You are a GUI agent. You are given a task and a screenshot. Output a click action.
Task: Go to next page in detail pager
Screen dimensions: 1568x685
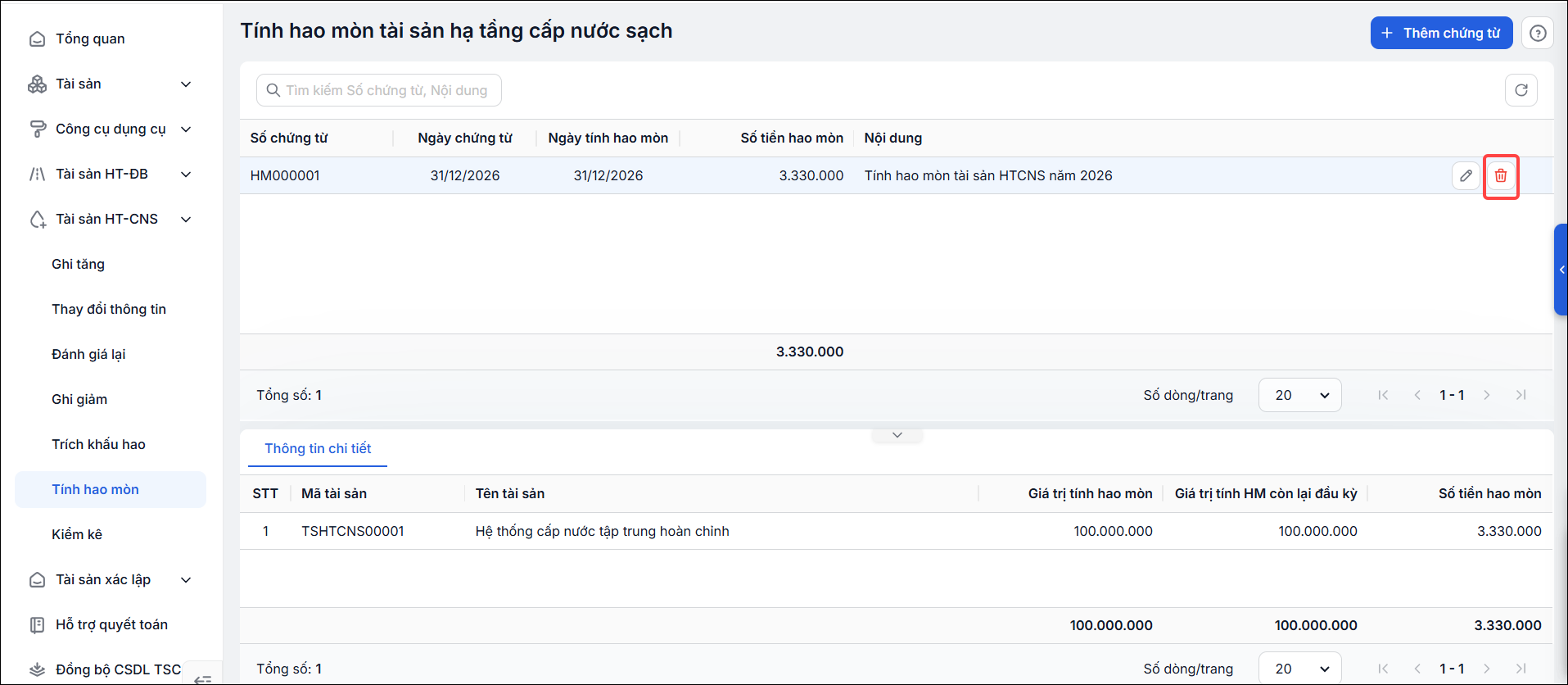[1487, 669]
